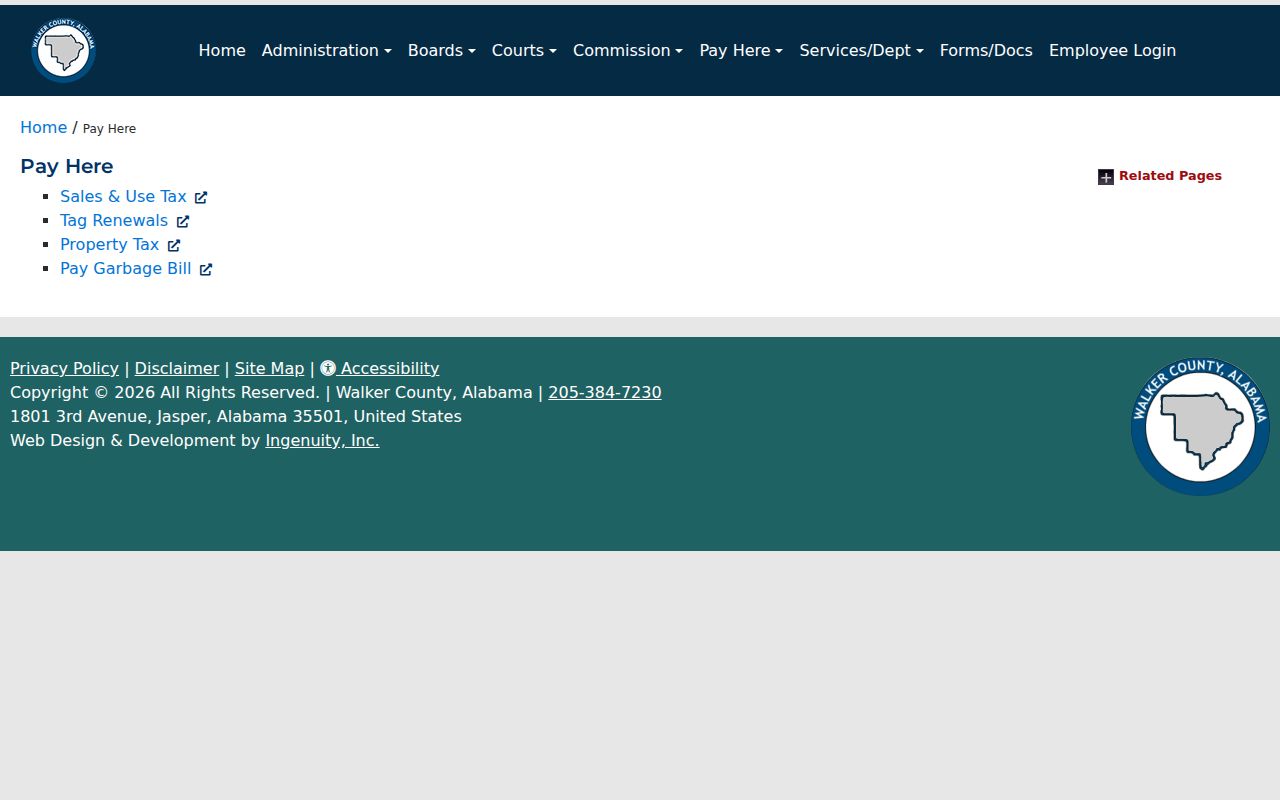Open the Sales & Use Tax link
The image size is (1280, 800).
[x=123, y=196]
